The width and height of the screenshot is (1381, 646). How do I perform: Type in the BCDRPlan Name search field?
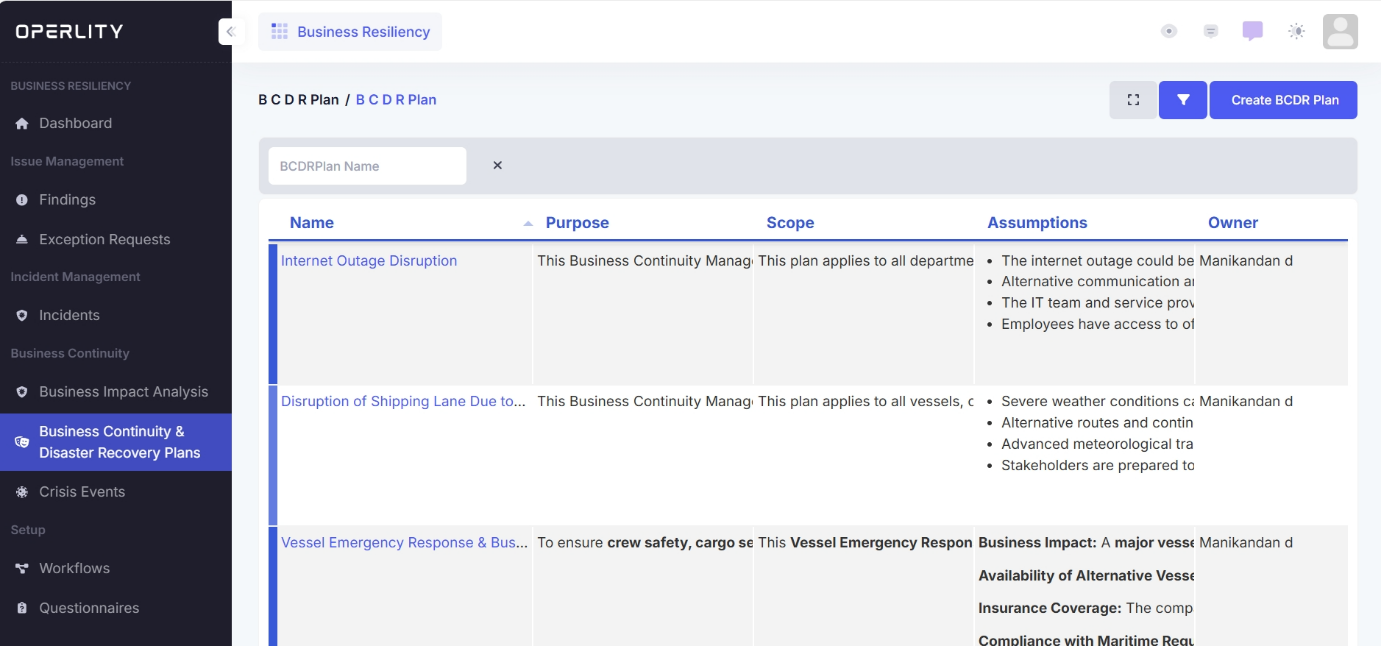click(367, 166)
